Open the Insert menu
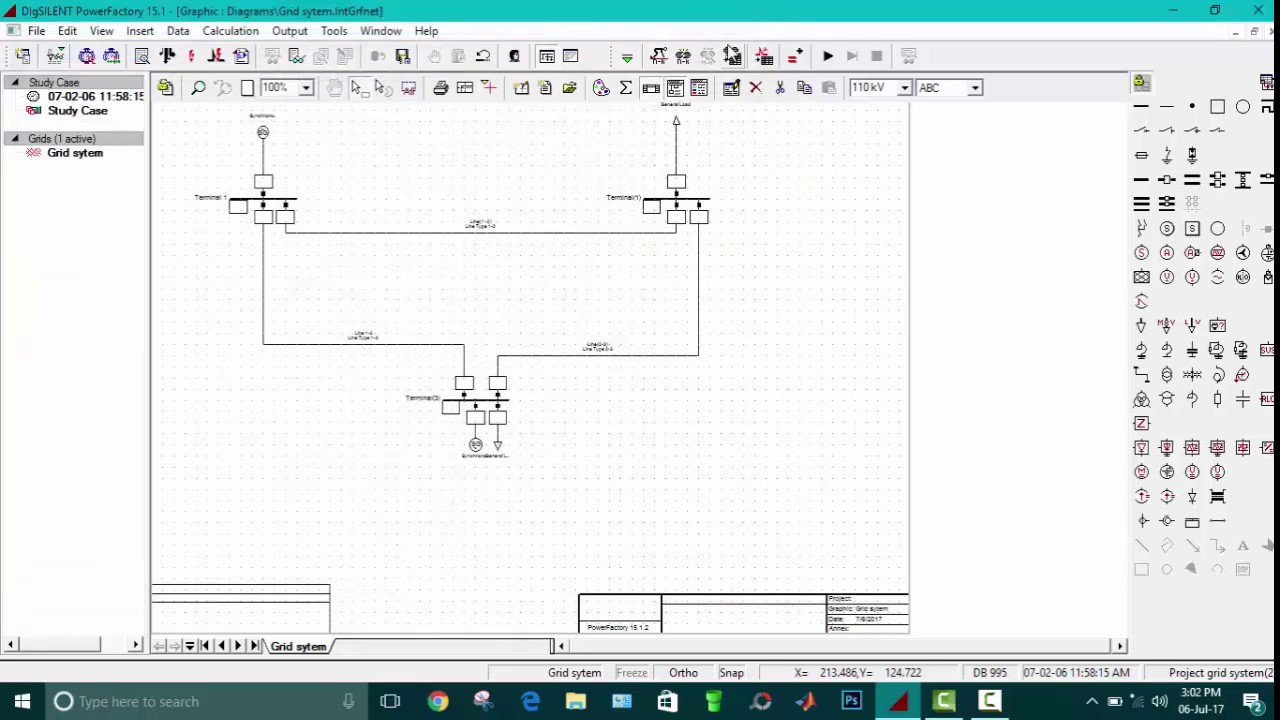This screenshot has width=1280, height=720. pyautogui.click(x=140, y=31)
